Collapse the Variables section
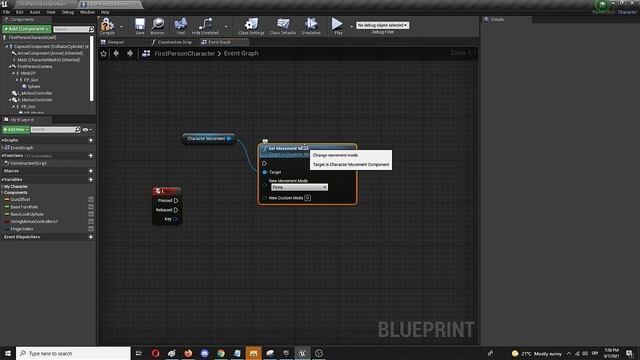This screenshot has width=640, height=360. pyautogui.click(x=2, y=180)
